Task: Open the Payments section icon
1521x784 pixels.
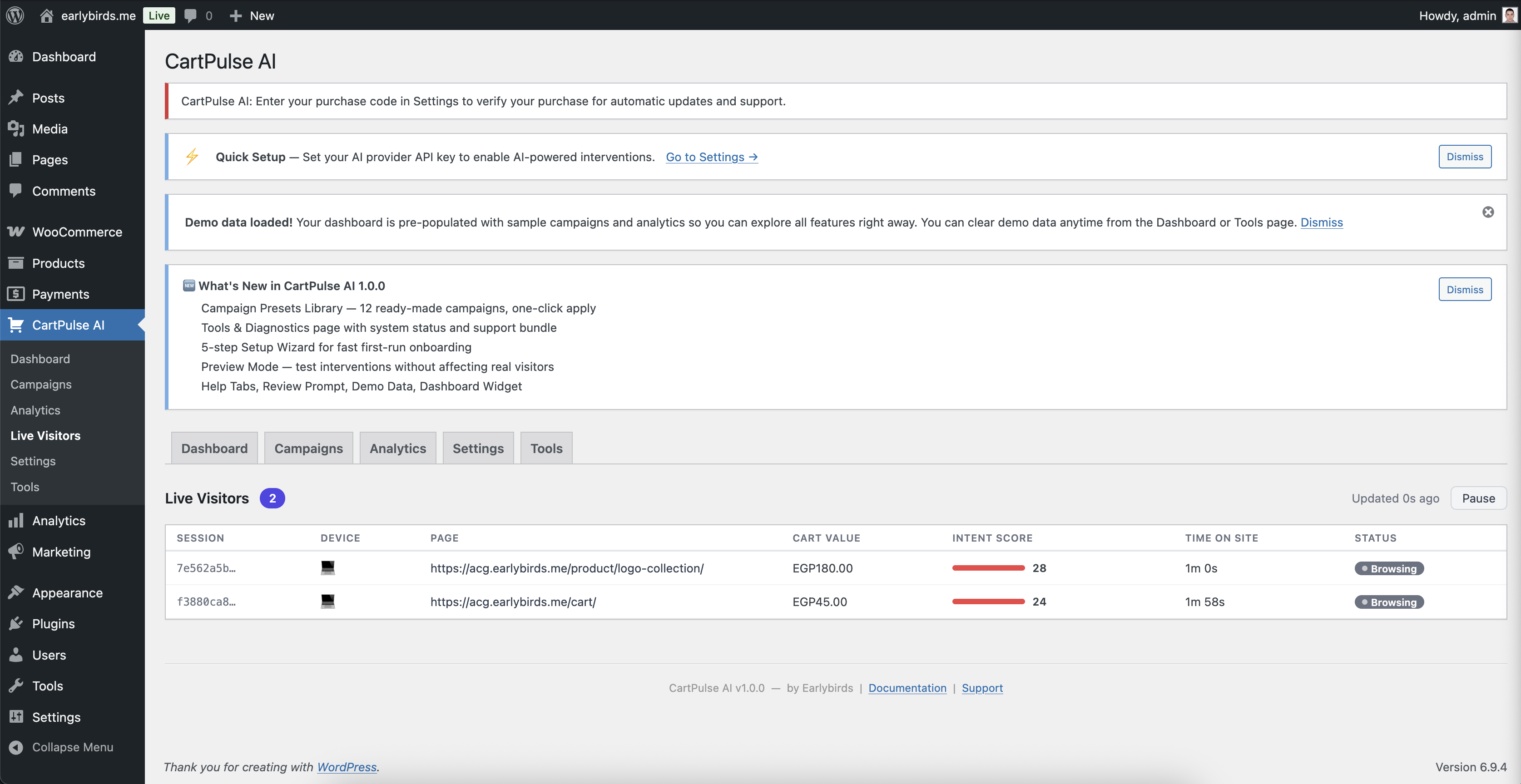Action: point(16,293)
